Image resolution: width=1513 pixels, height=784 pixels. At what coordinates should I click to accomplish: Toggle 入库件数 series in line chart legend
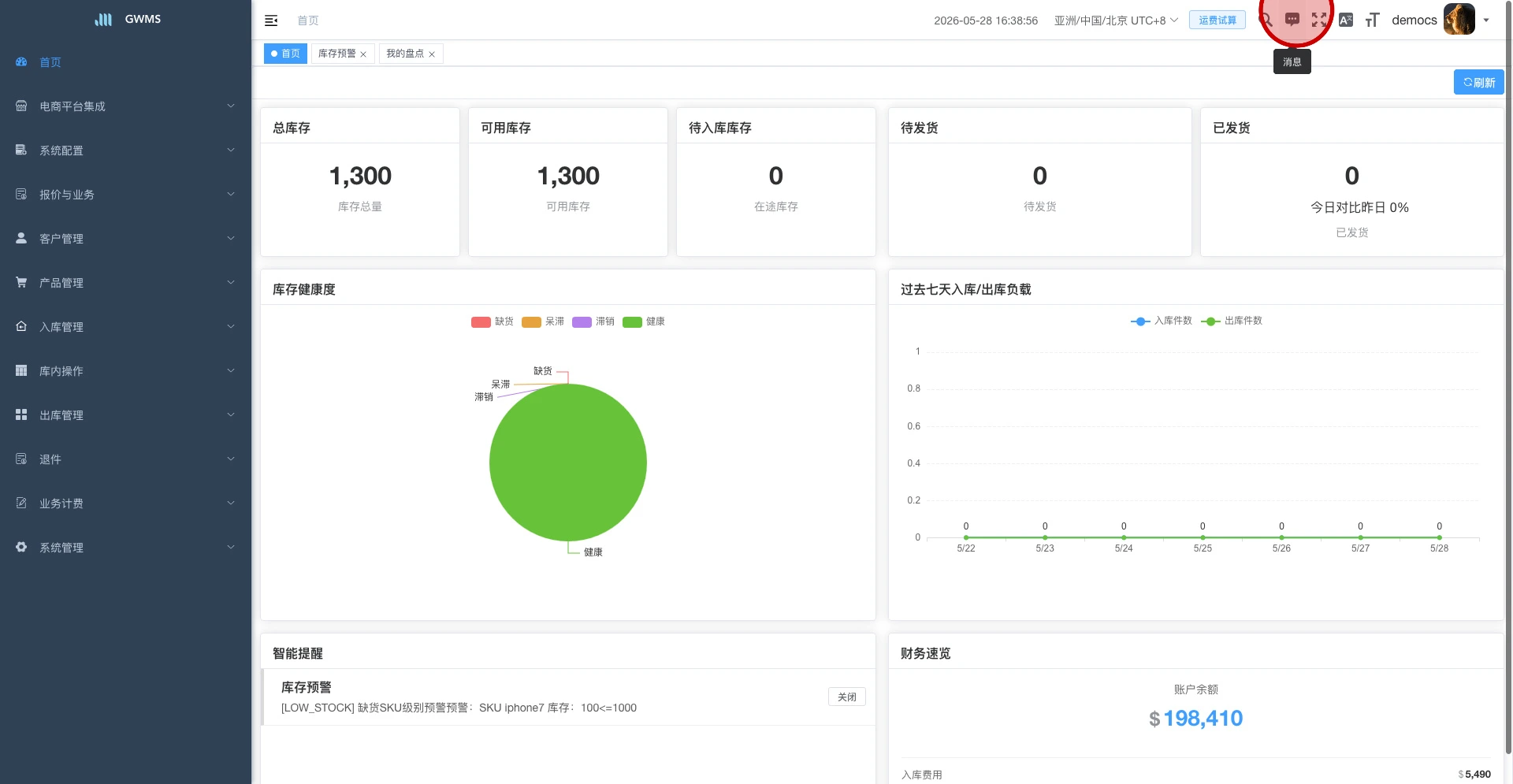pyautogui.click(x=1162, y=321)
